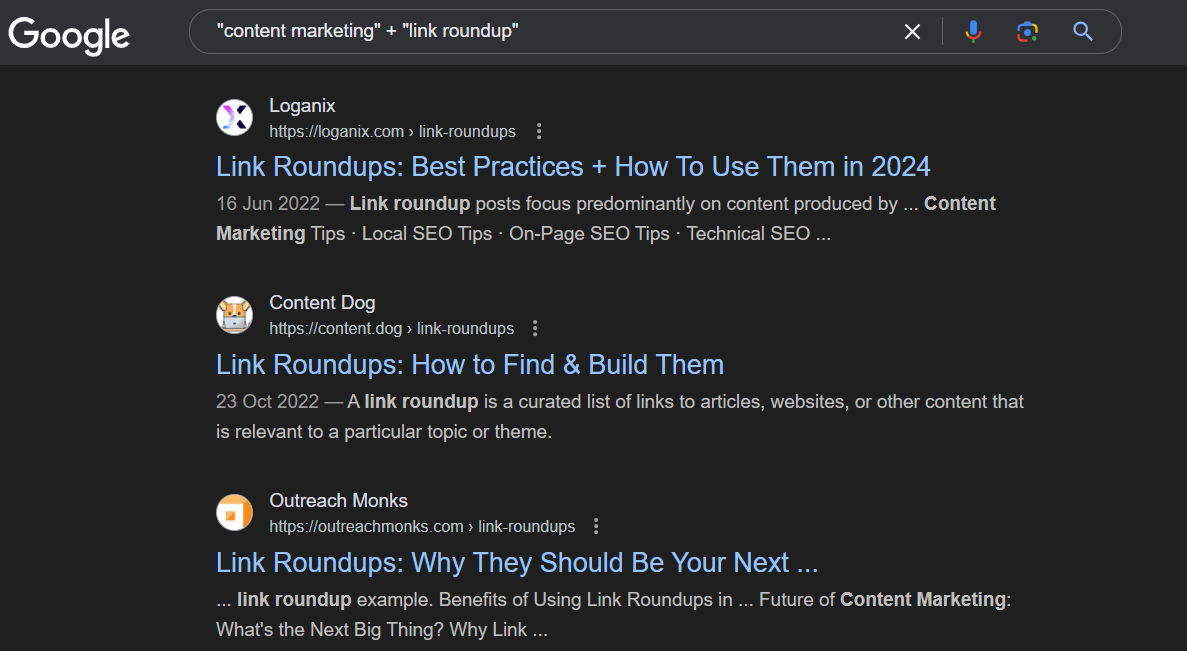1187x651 pixels.
Task: Start voice search with the microphone icon
Action: (x=974, y=32)
